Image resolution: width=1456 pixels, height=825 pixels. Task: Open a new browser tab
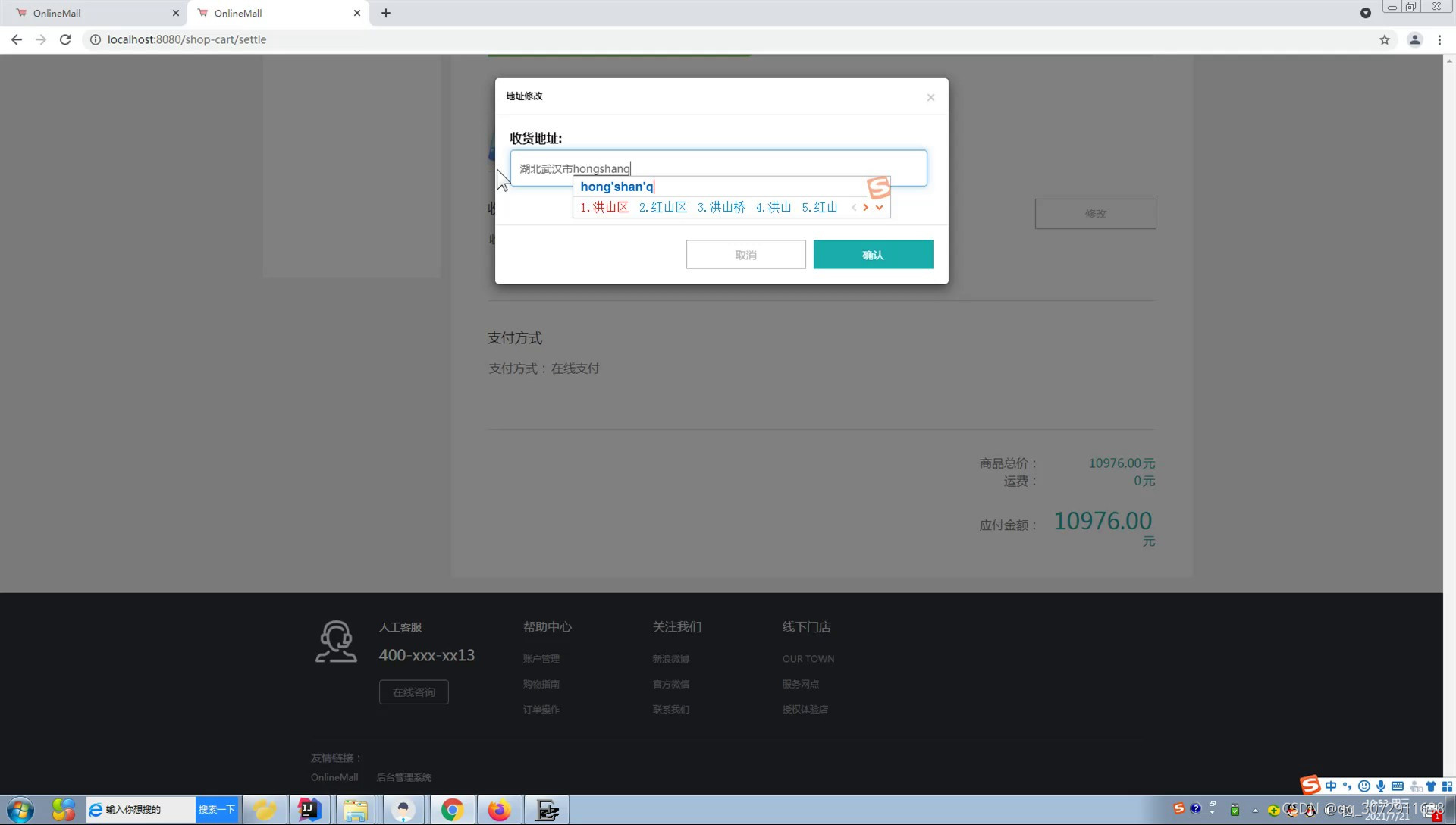386,13
